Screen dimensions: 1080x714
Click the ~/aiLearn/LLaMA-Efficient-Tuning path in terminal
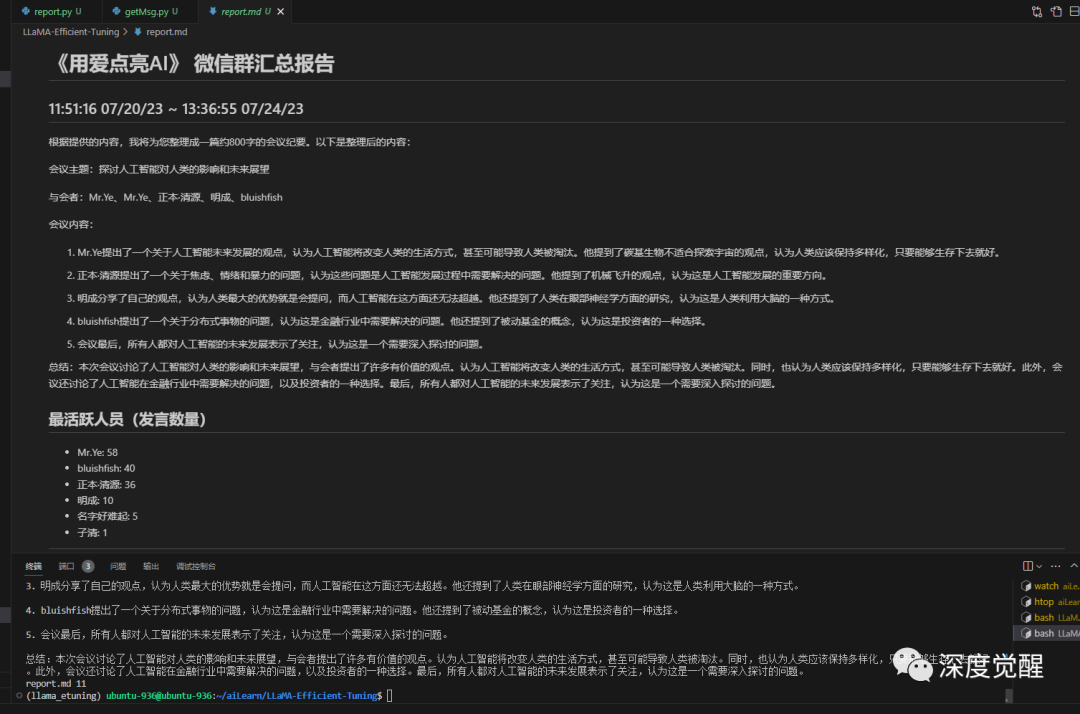(296, 696)
